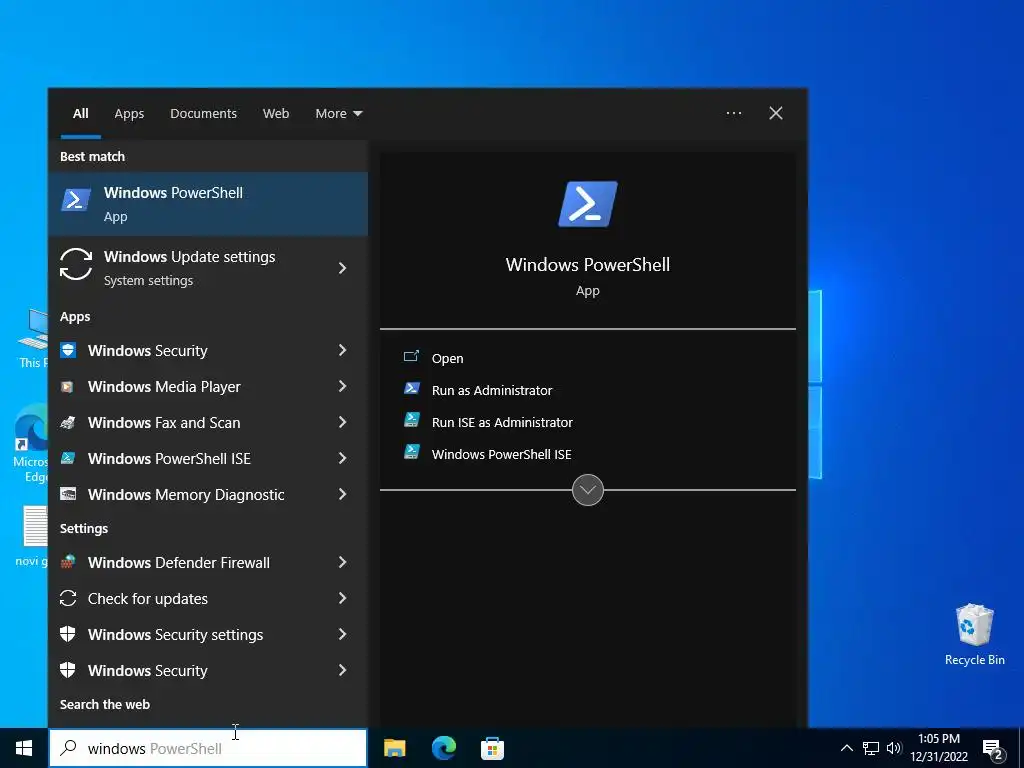Switch to the All search tab

click(x=80, y=114)
